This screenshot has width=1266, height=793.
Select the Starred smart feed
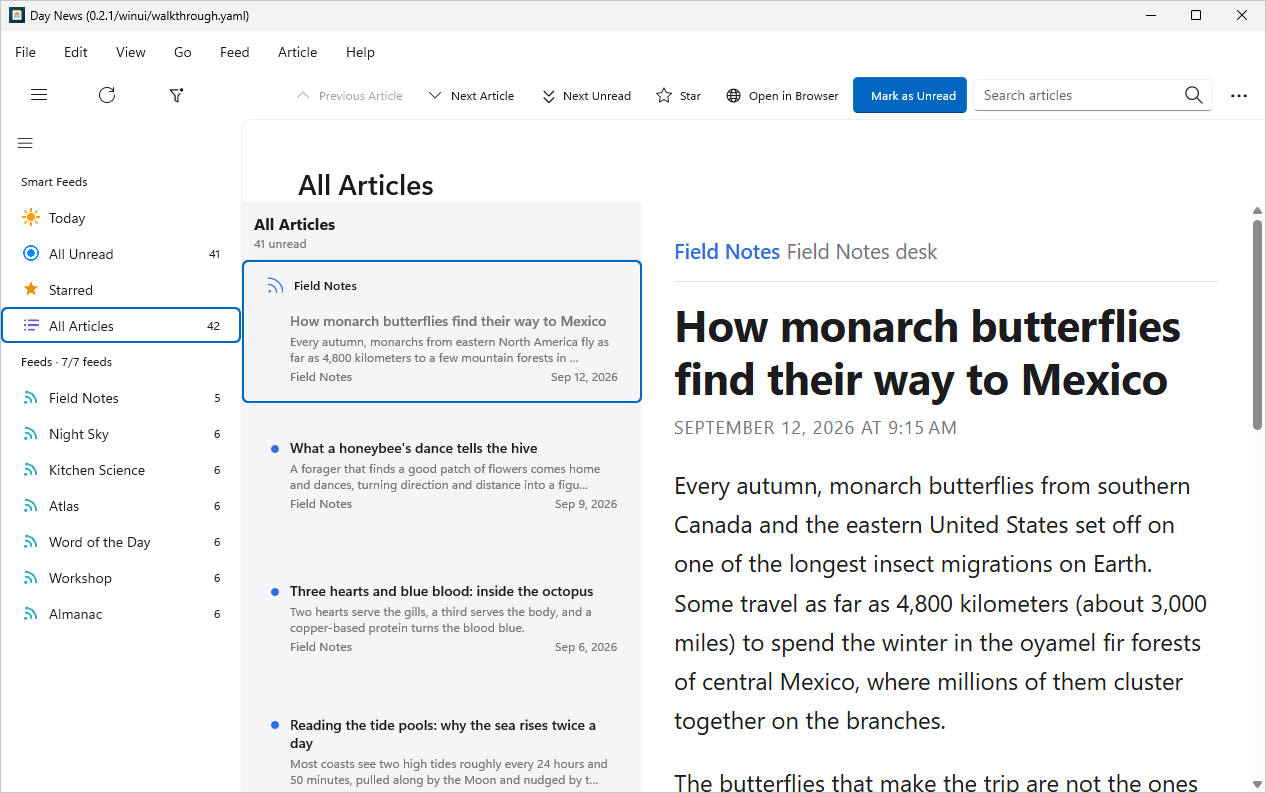click(x=121, y=290)
